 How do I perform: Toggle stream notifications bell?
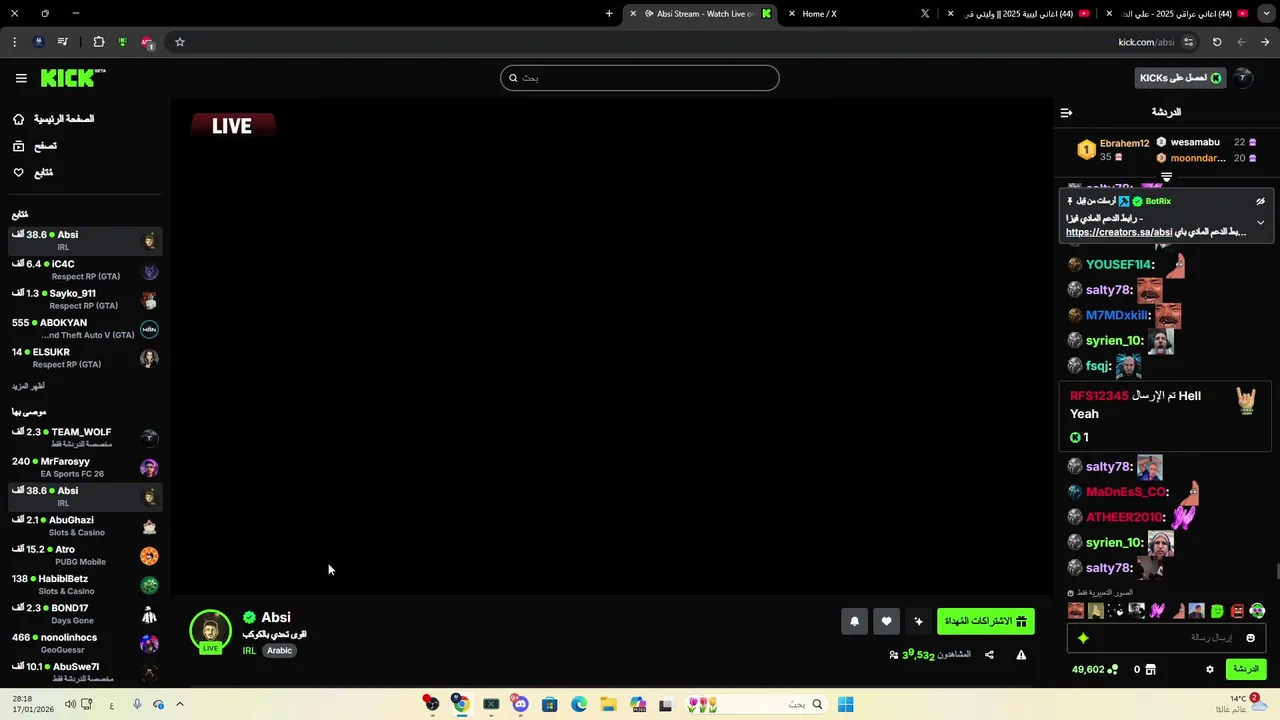click(854, 621)
